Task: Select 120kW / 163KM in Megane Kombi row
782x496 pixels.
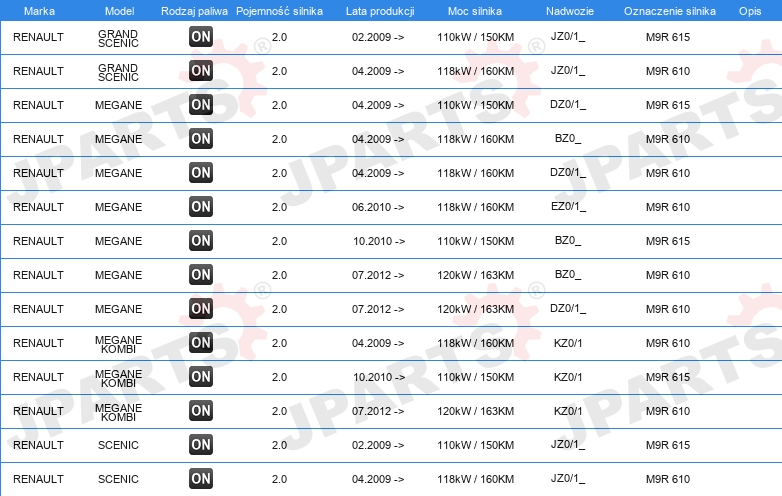Action: 476,411
